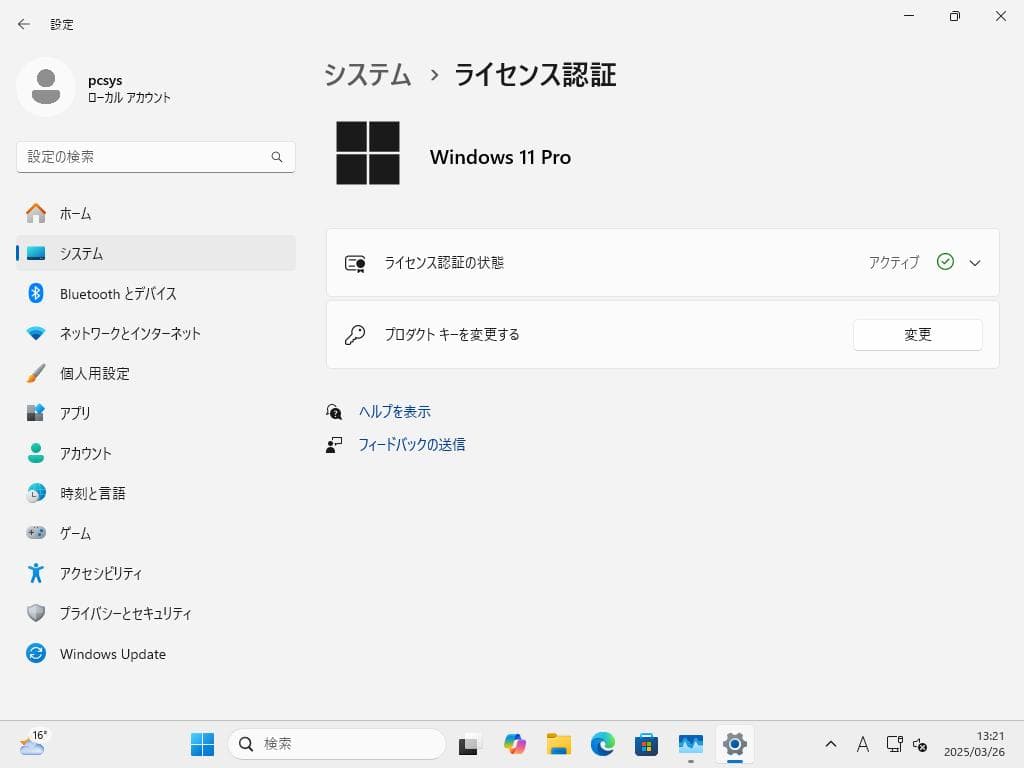Open the Start menu
The image size is (1024, 768).
(x=202, y=744)
